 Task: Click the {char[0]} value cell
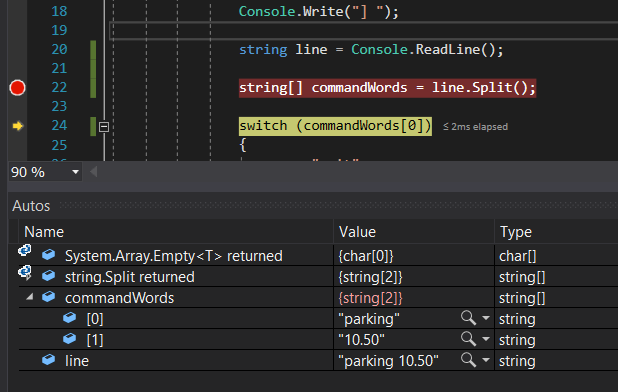point(414,256)
